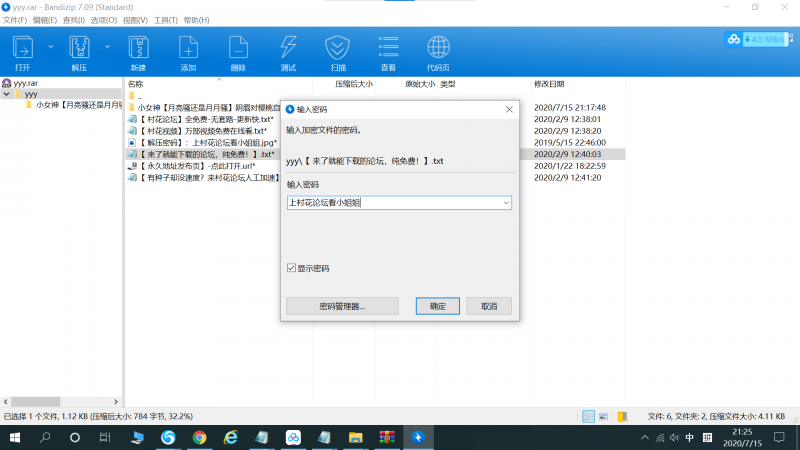Select the 【永久地址发布页】 url file
The height and width of the screenshot is (450, 800).
[x=197, y=166]
